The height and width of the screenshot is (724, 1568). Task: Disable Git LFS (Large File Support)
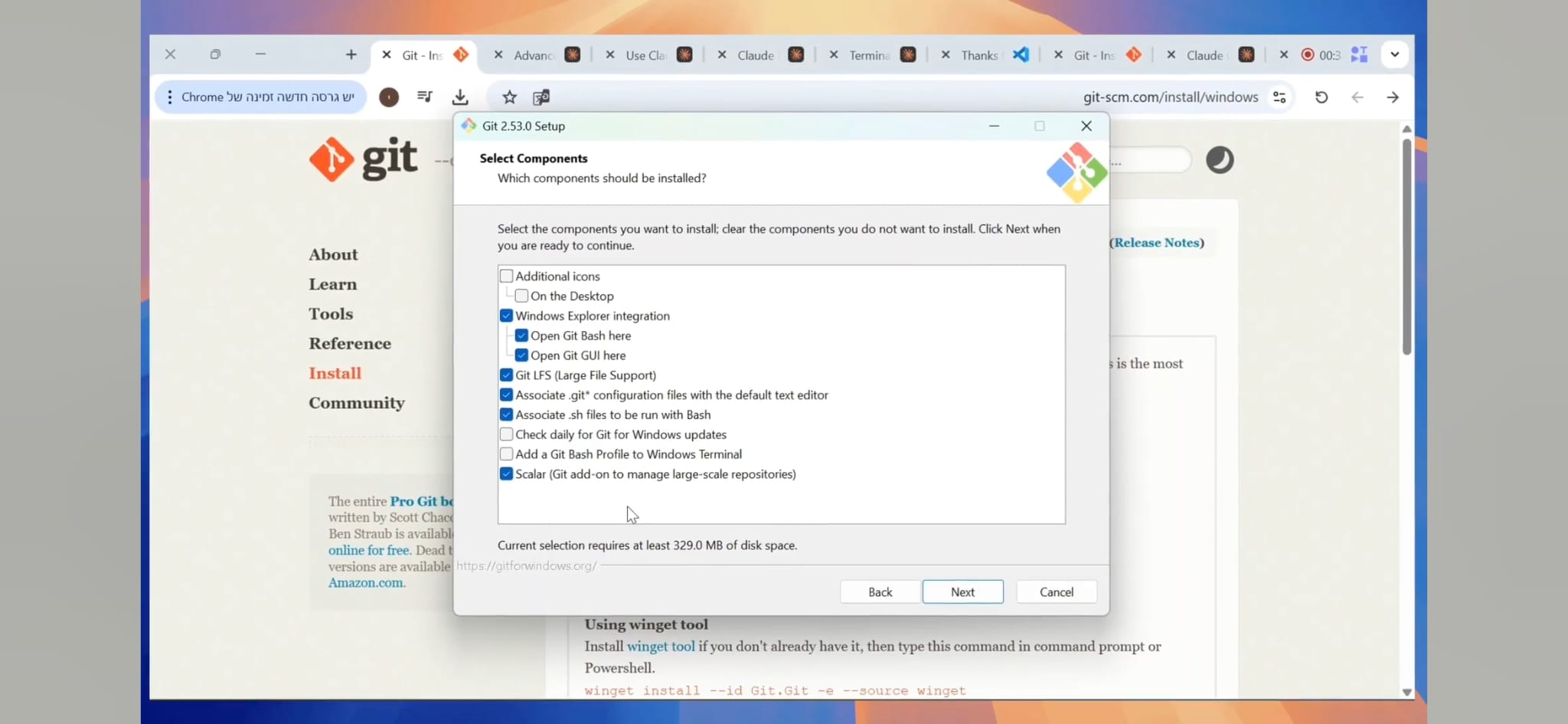point(506,375)
